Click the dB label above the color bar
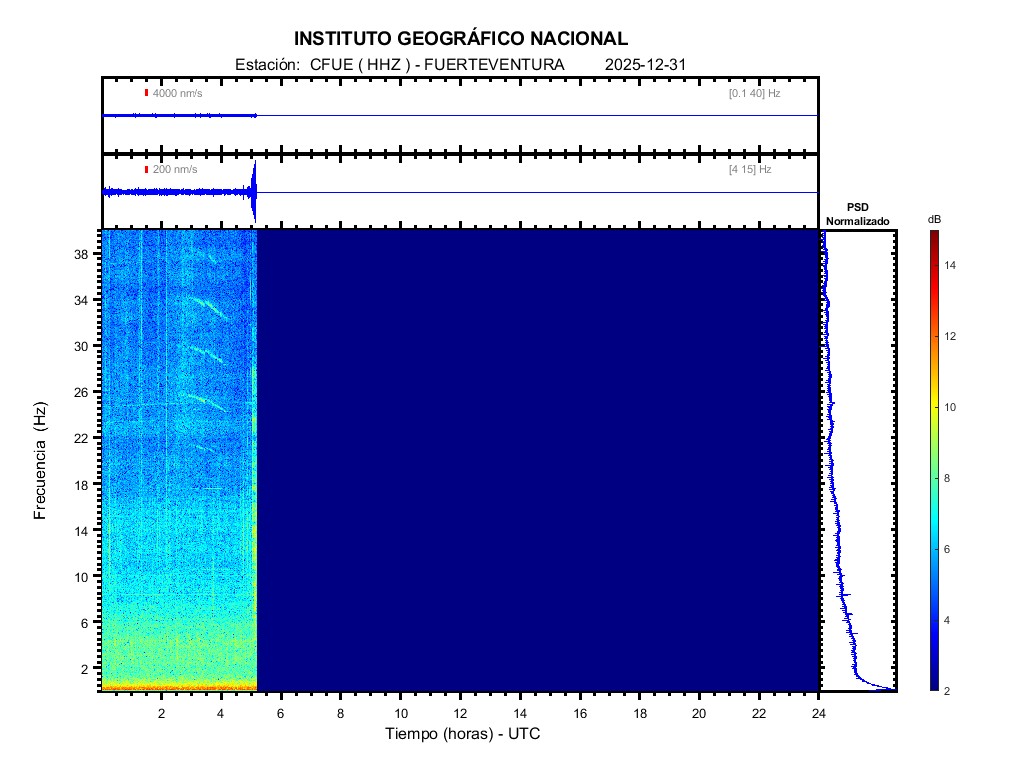Image resolution: width=1024 pixels, height=768 pixels. point(933,219)
